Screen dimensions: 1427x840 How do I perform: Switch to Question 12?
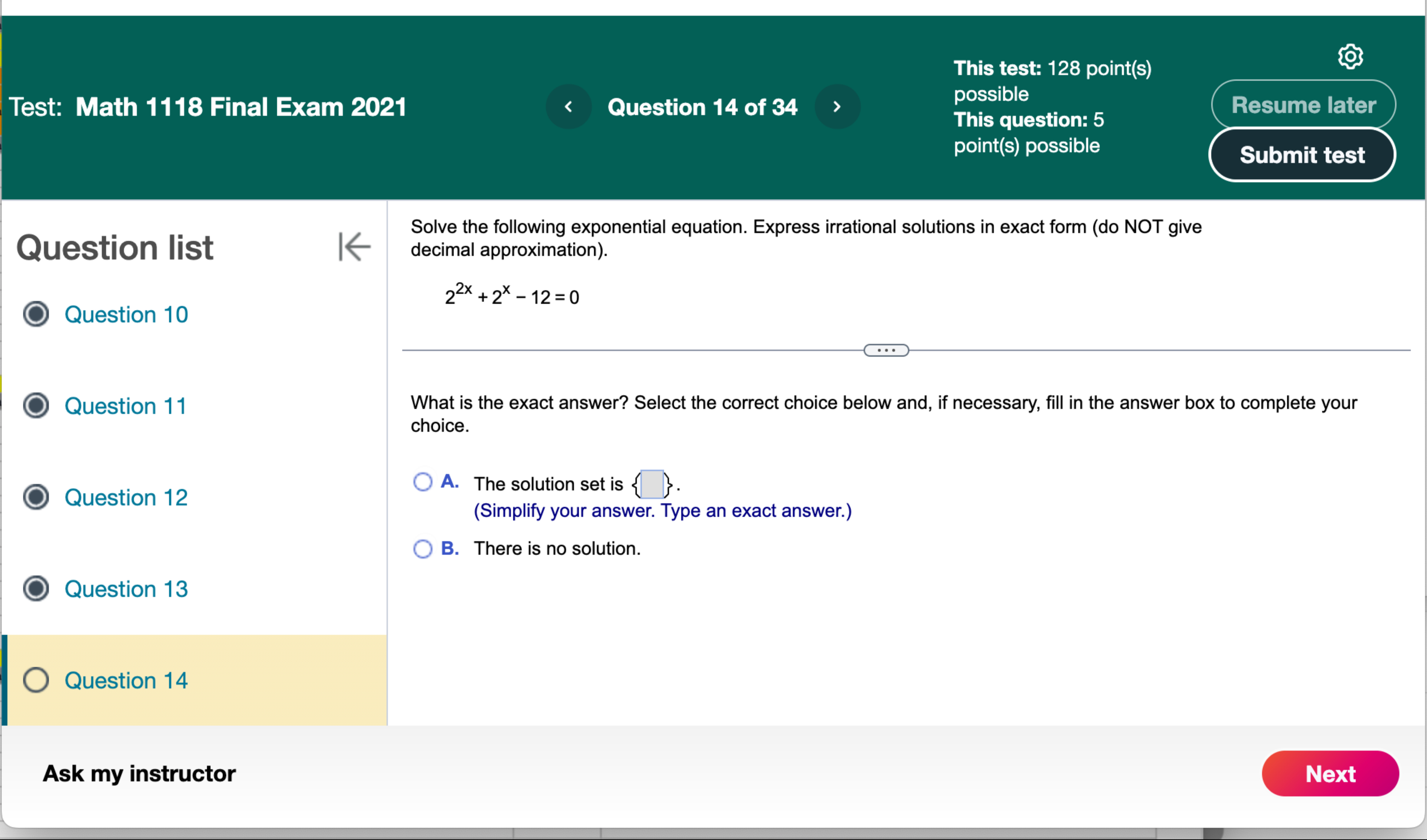[x=126, y=497]
